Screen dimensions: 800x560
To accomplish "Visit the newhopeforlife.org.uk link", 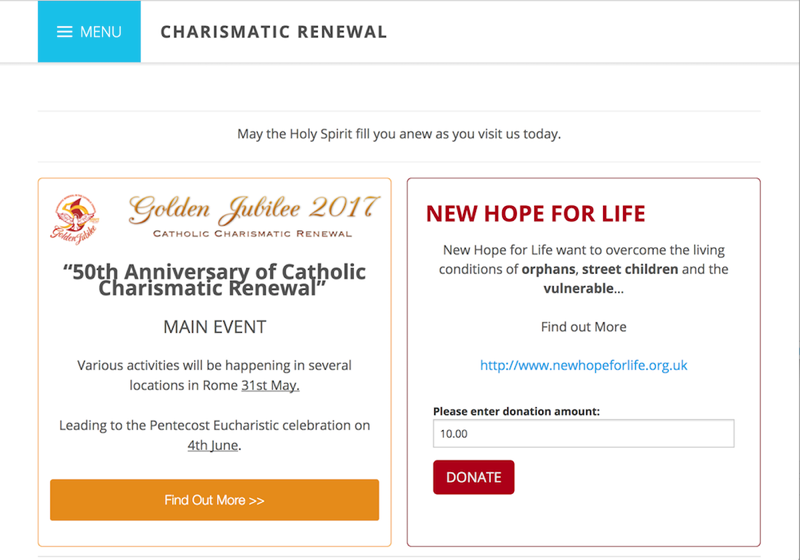I will (584, 365).
